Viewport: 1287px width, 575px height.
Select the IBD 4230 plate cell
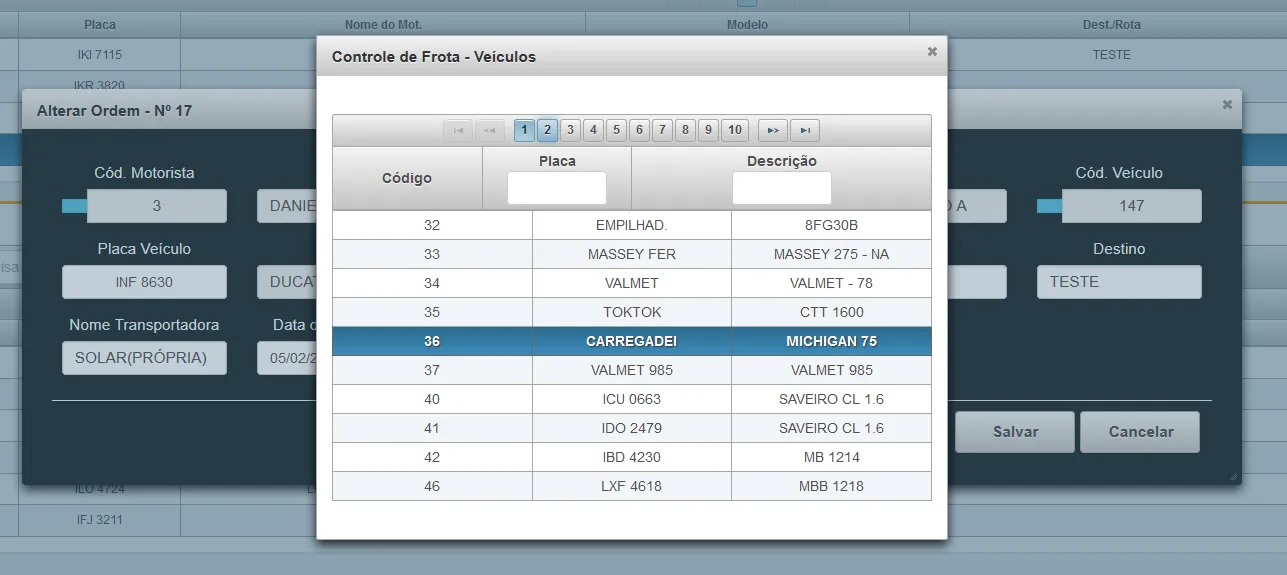pos(632,457)
